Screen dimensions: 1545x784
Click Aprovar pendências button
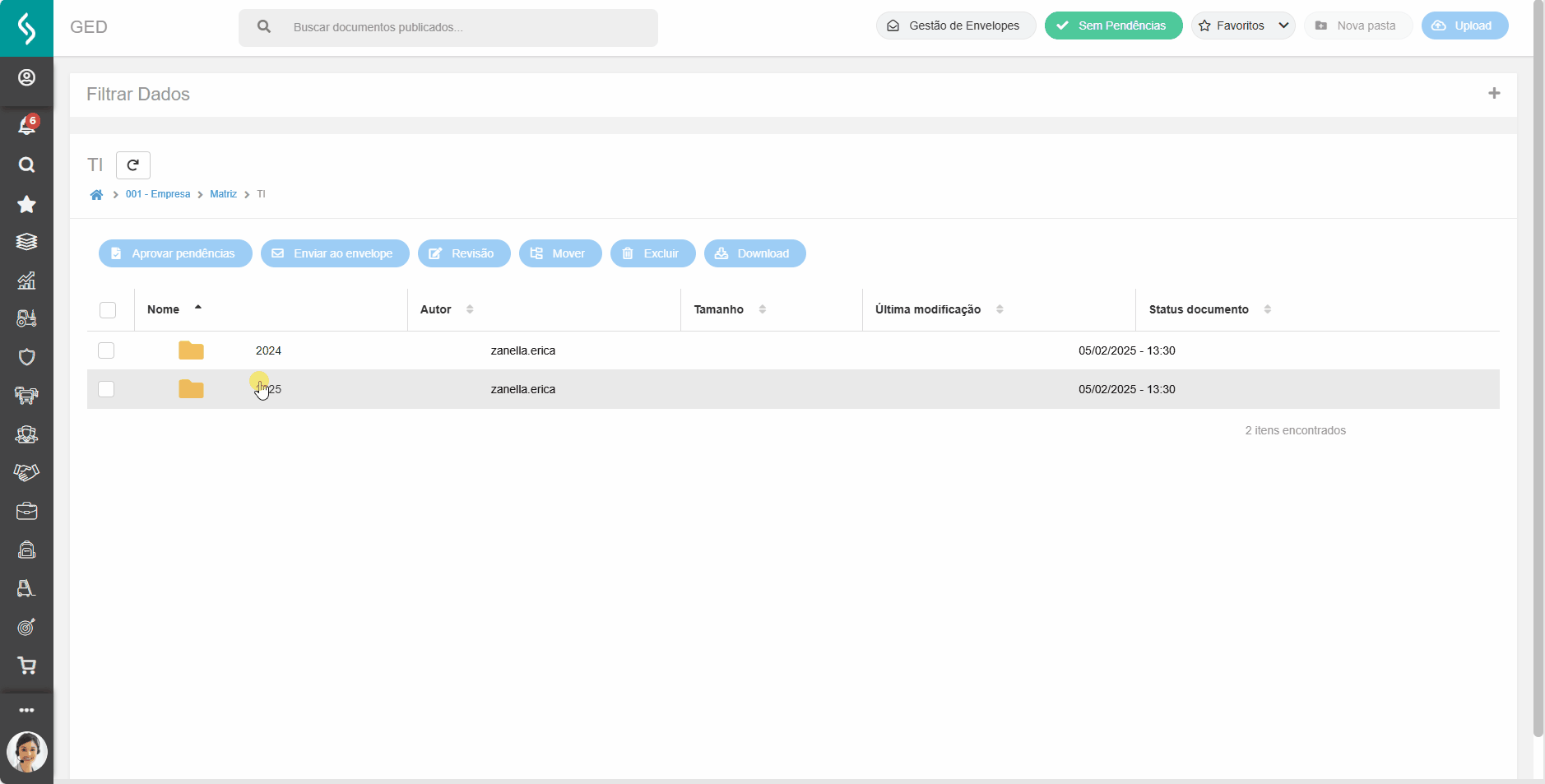(175, 253)
